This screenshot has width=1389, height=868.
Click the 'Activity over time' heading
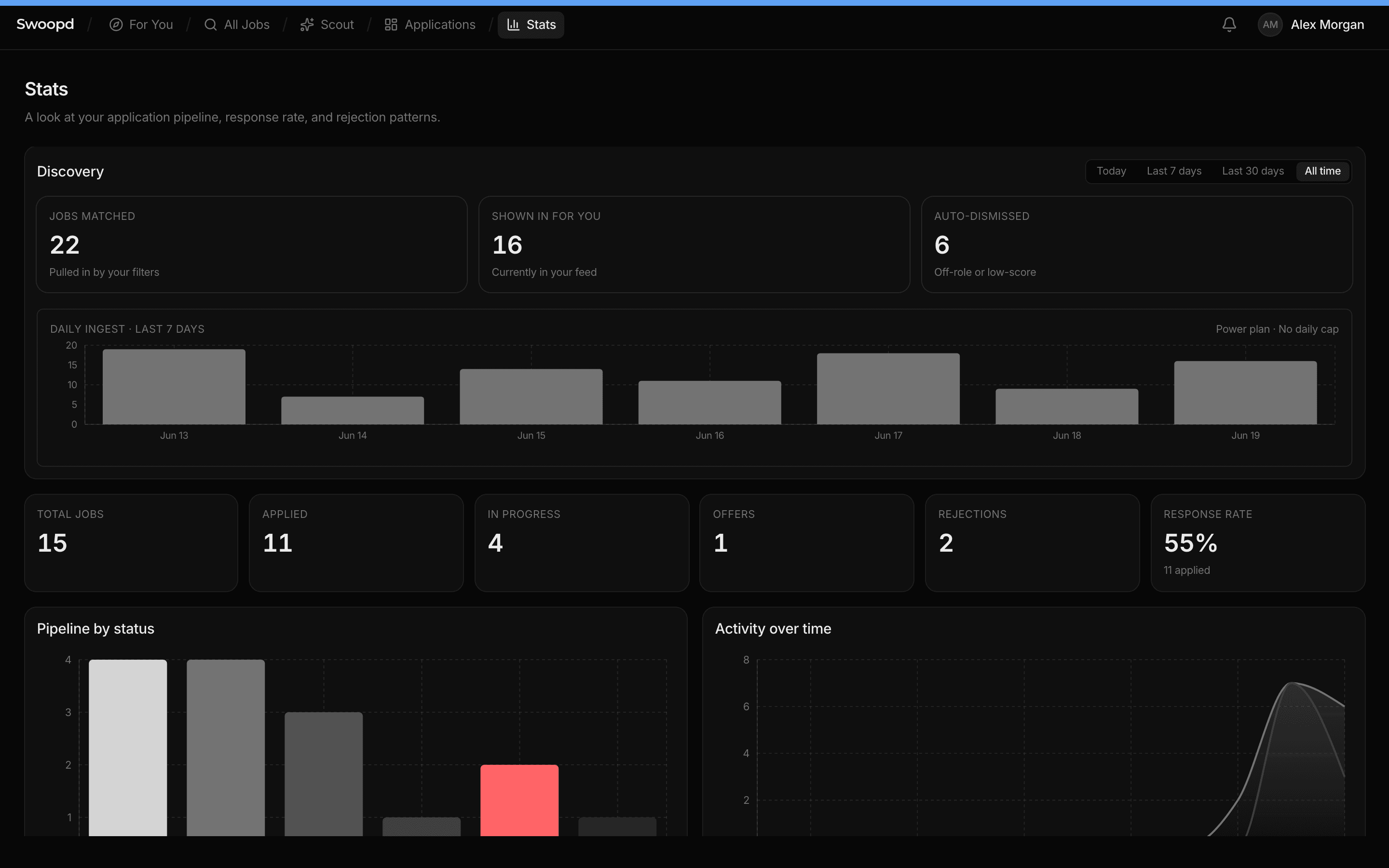[x=773, y=629]
